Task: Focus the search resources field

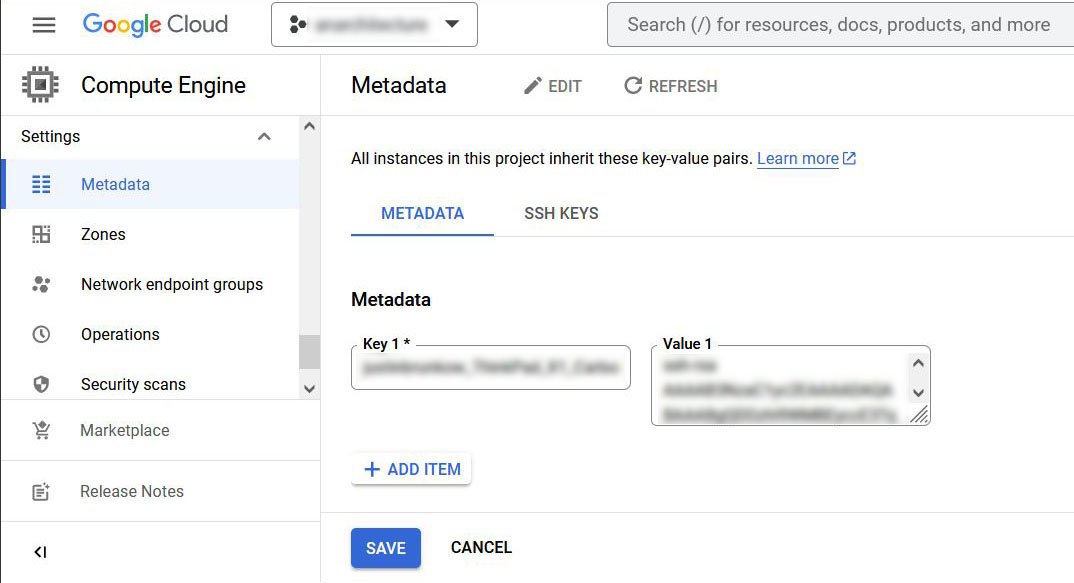Action: [840, 25]
